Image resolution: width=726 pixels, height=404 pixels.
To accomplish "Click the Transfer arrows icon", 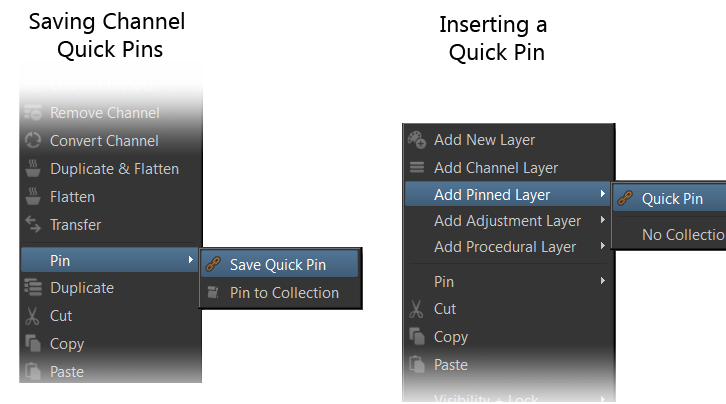I will point(32,225).
